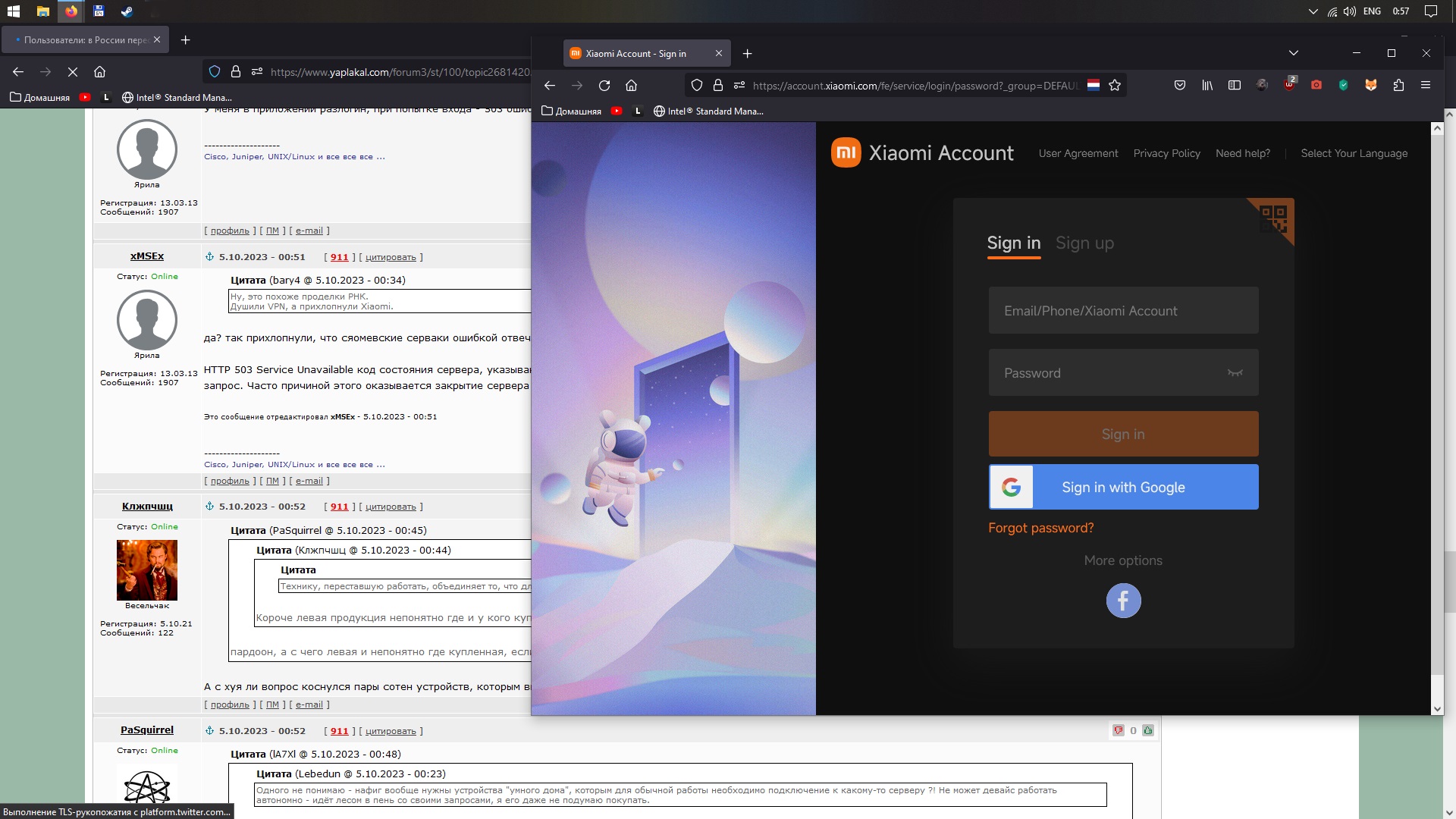
Task: Open Forgot password link
Action: (1040, 528)
